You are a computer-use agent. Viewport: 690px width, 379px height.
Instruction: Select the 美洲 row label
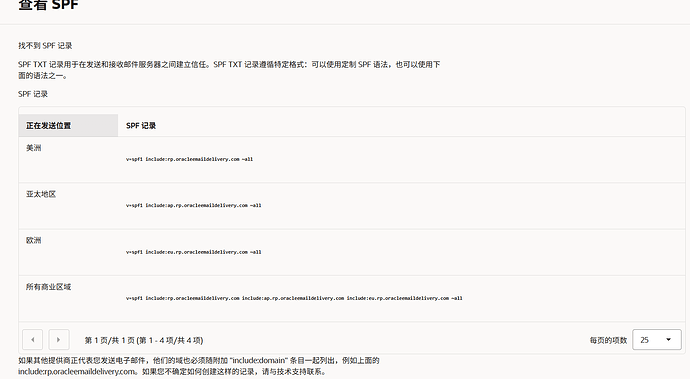[33, 148]
